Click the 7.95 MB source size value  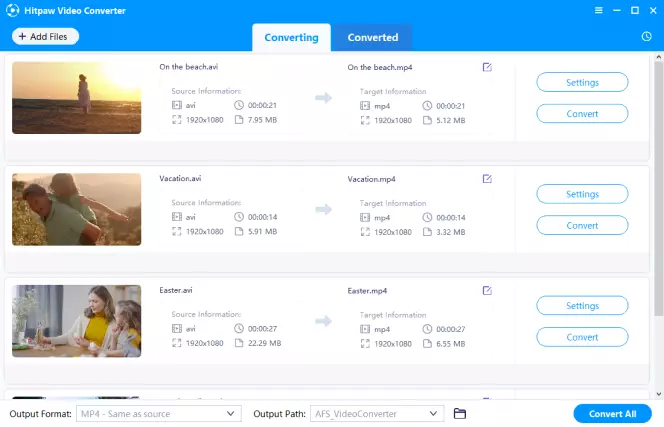tap(262, 120)
